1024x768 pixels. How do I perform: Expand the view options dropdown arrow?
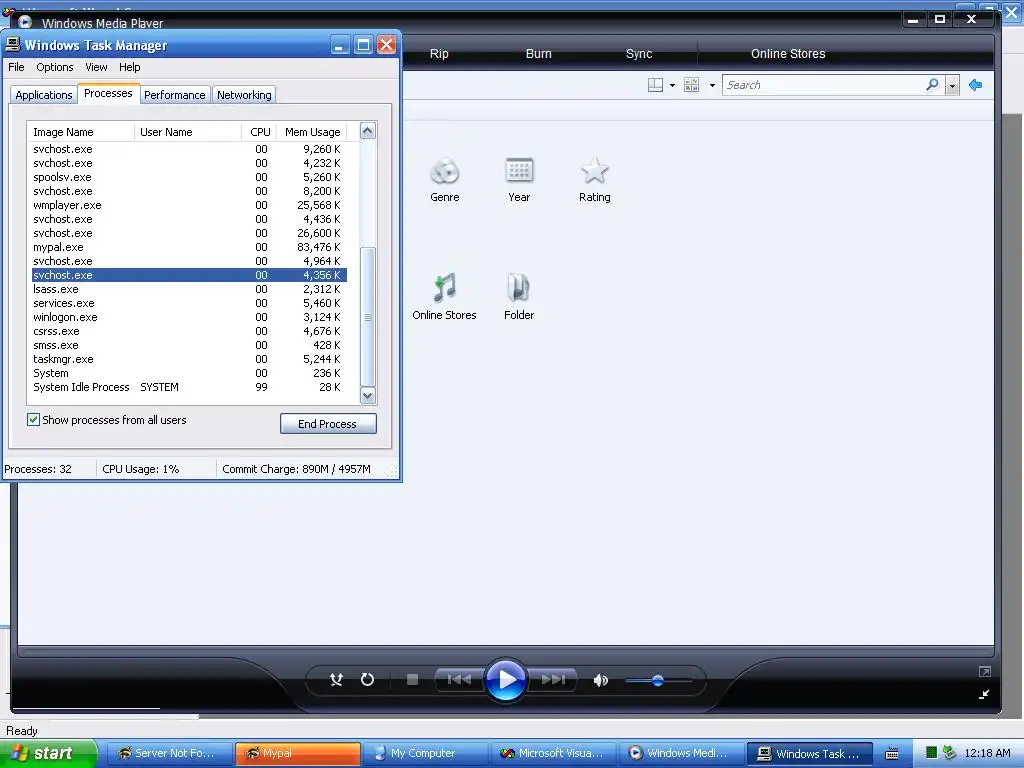[x=712, y=86]
